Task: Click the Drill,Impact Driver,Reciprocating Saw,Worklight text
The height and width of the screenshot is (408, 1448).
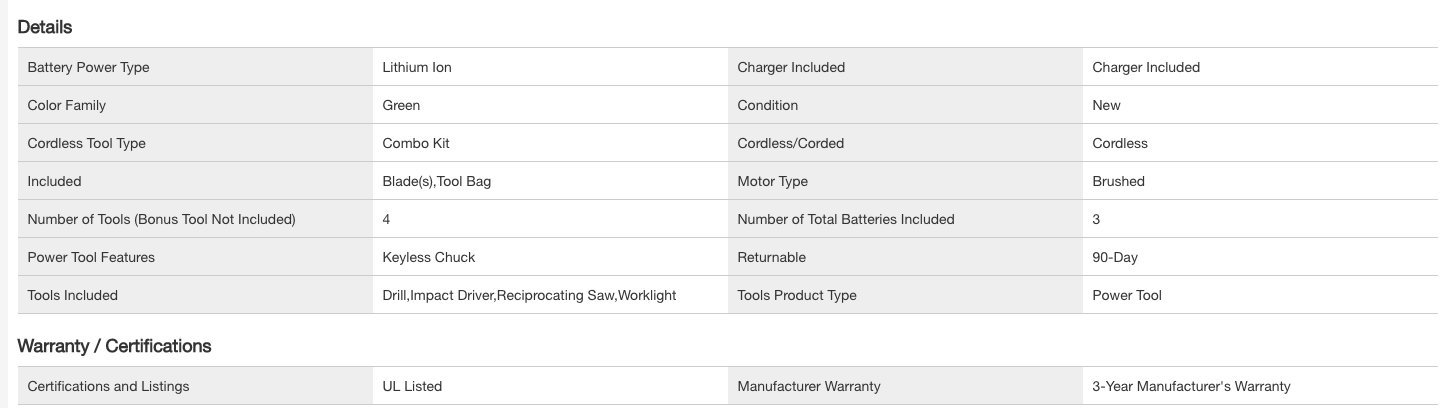Action: tap(529, 295)
